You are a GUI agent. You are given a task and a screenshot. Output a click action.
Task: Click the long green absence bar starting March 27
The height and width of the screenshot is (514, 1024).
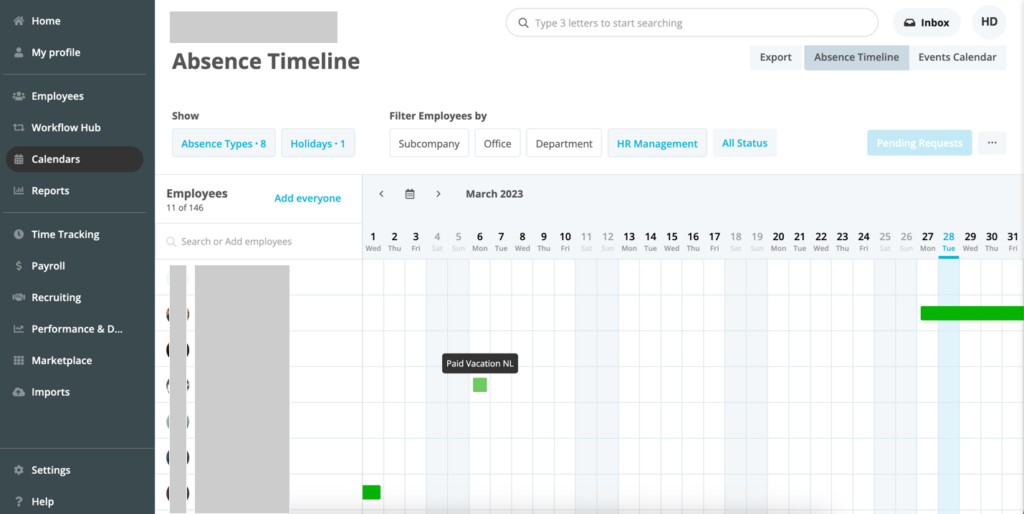click(x=972, y=313)
